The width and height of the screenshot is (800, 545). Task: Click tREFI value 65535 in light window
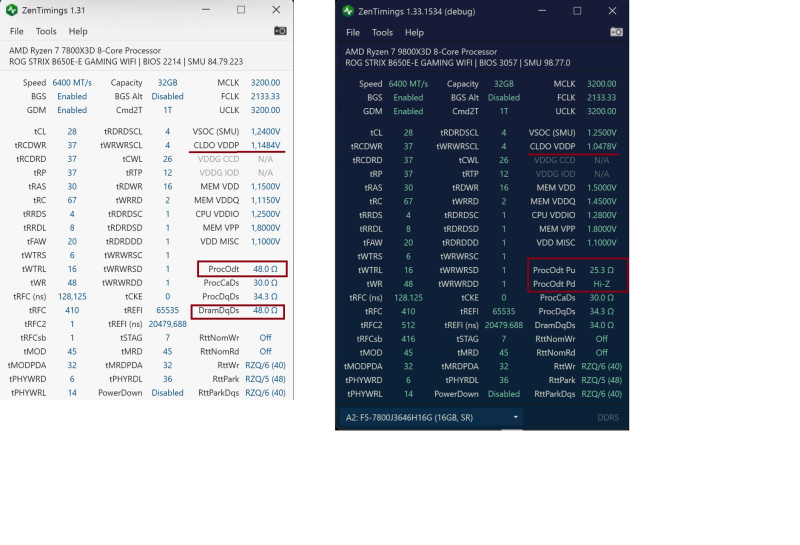point(167,310)
